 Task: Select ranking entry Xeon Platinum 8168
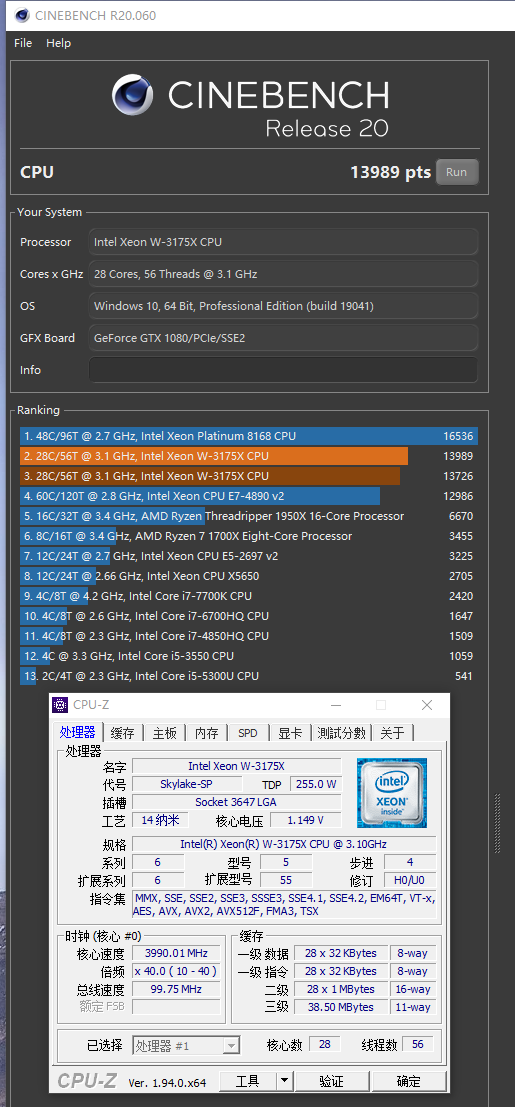tap(249, 436)
